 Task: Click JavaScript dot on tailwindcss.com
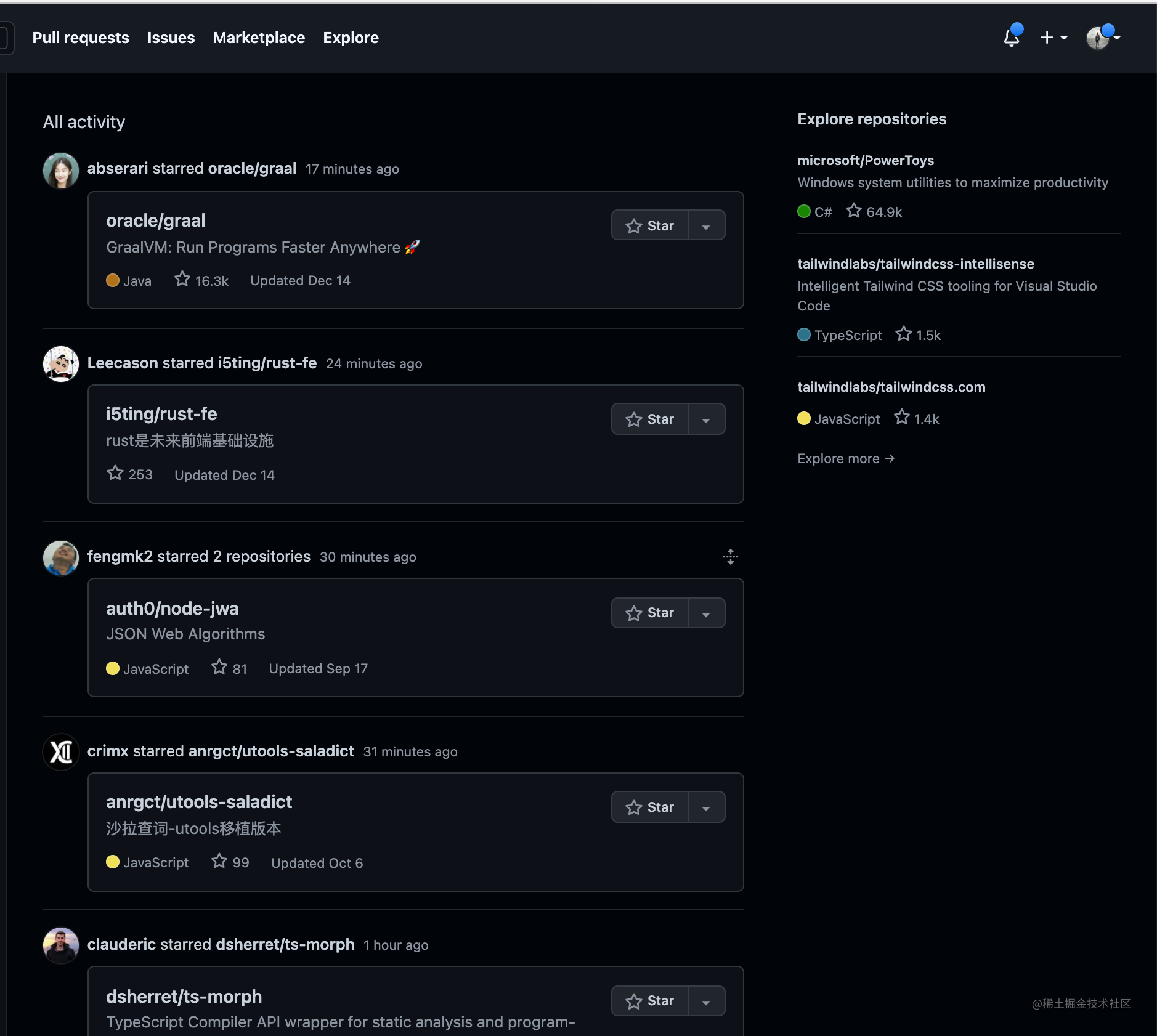coord(804,418)
